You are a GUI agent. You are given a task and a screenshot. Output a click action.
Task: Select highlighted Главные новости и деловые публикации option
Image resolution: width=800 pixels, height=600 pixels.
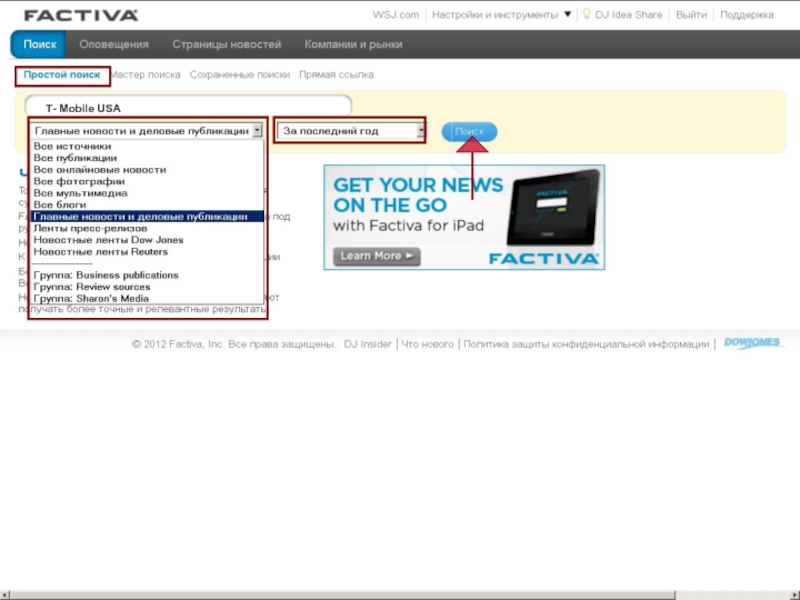click(x=147, y=216)
